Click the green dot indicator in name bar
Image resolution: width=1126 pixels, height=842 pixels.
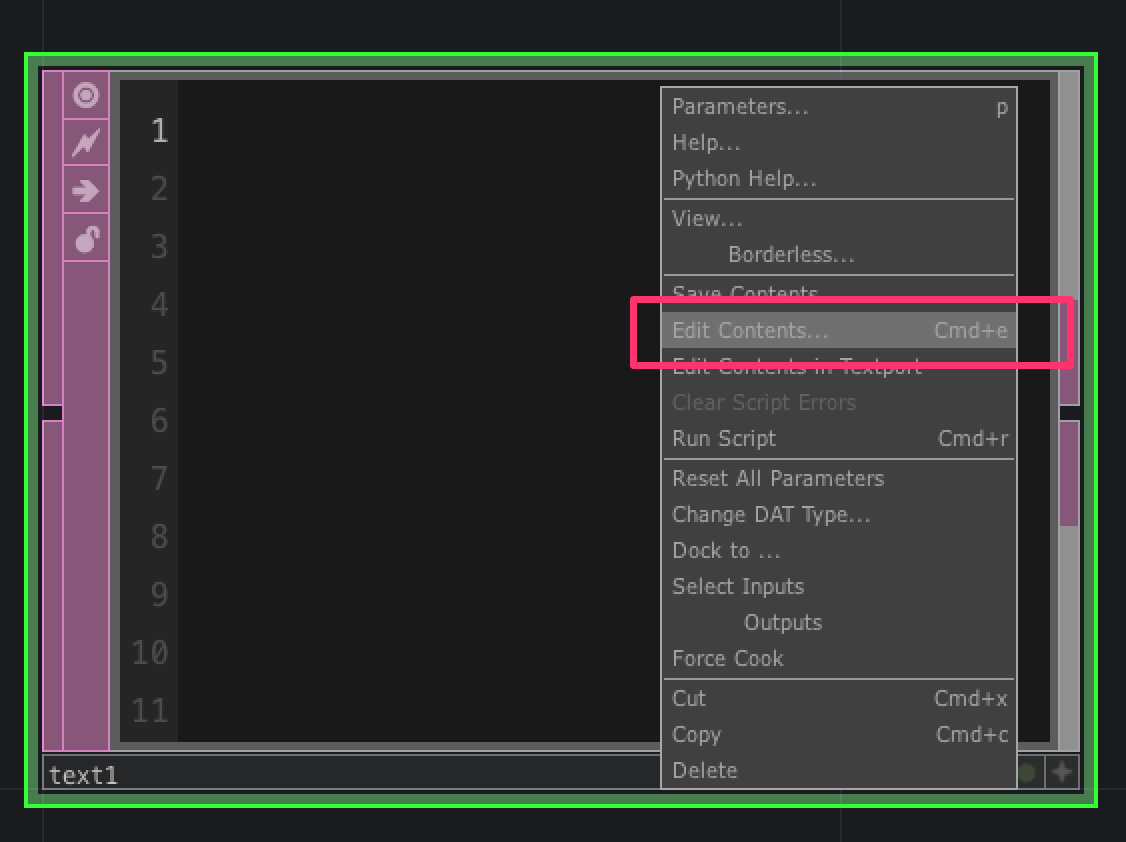pyautogui.click(x=1027, y=772)
